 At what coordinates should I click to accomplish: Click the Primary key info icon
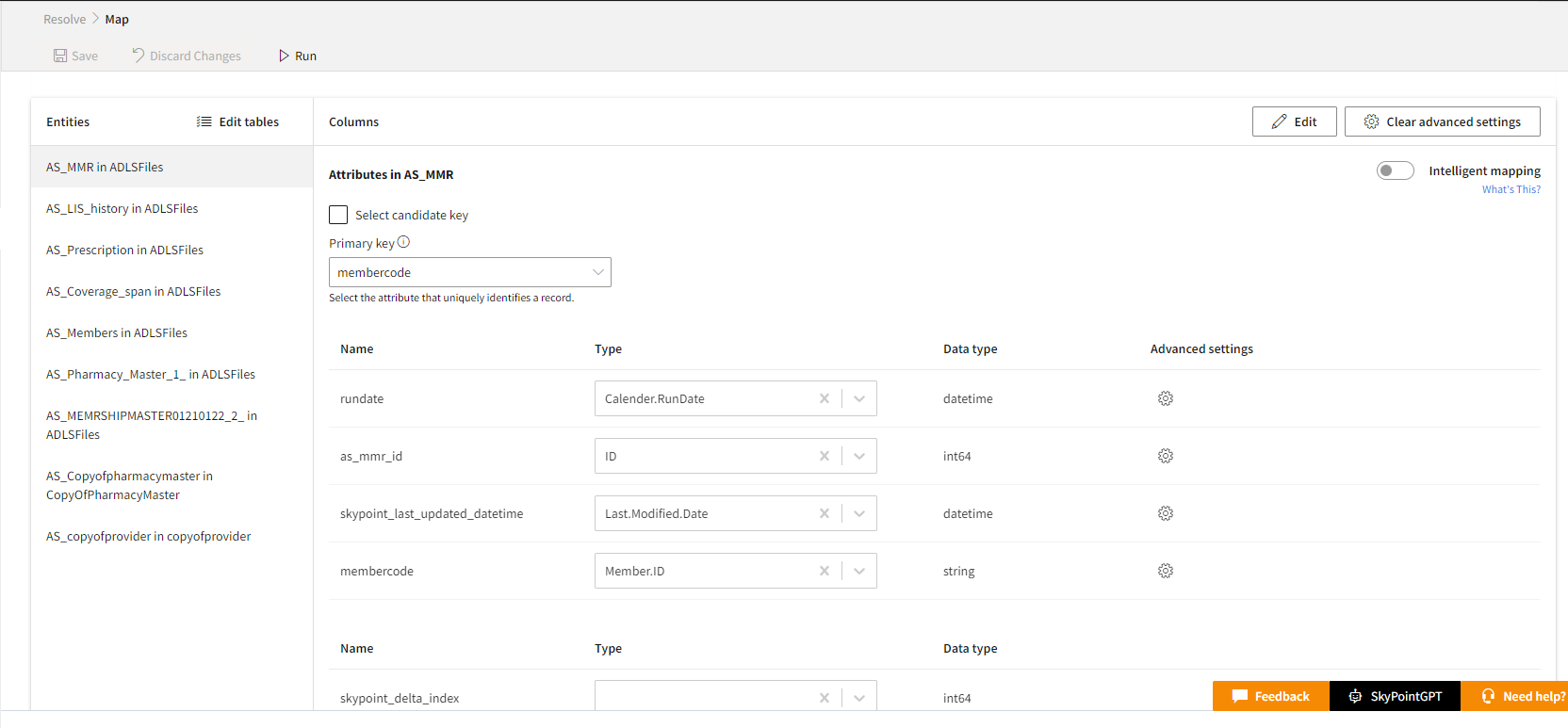click(x=403, y=242)
